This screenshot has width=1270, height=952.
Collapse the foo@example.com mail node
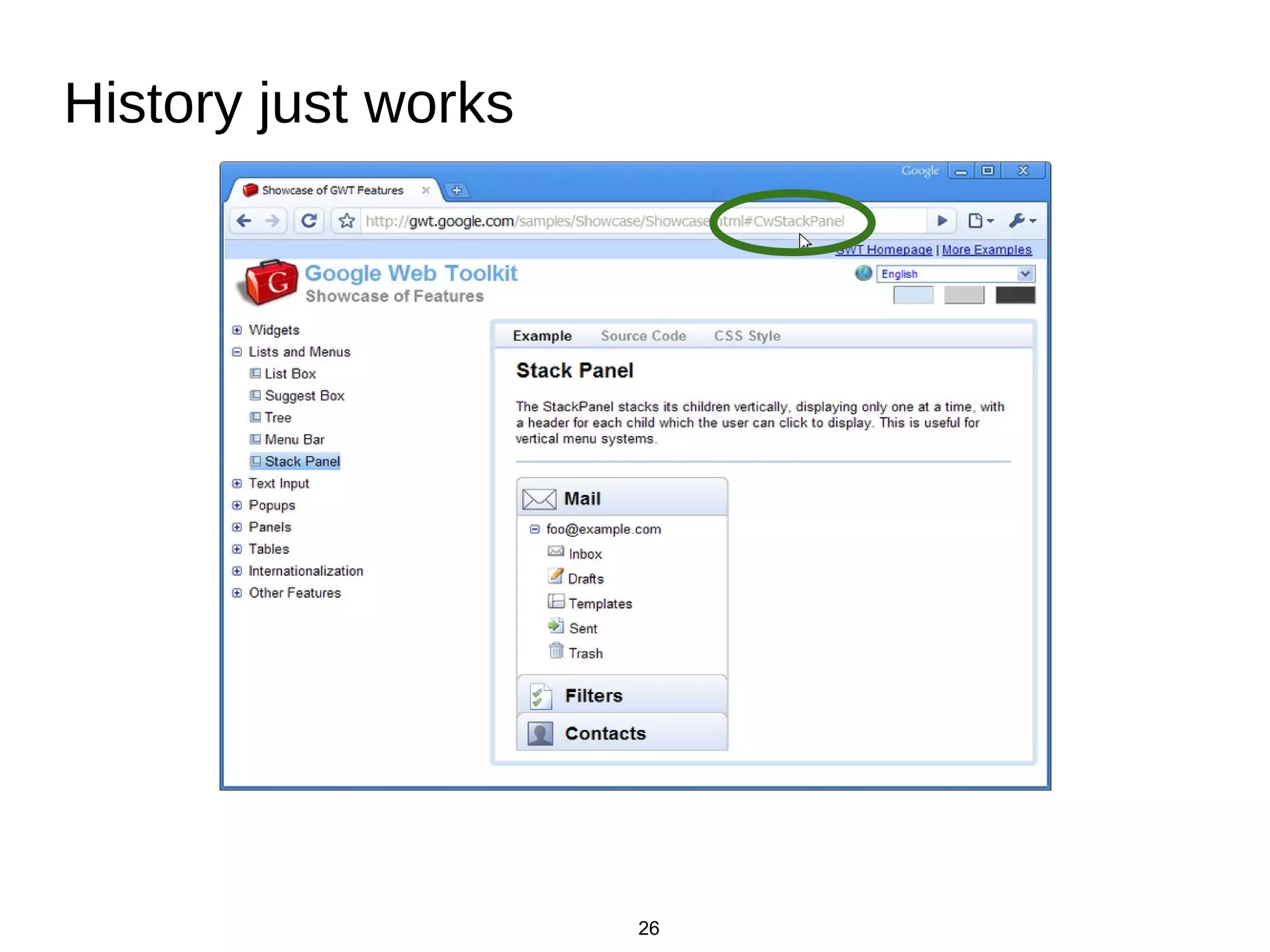[x=535, y=530]
